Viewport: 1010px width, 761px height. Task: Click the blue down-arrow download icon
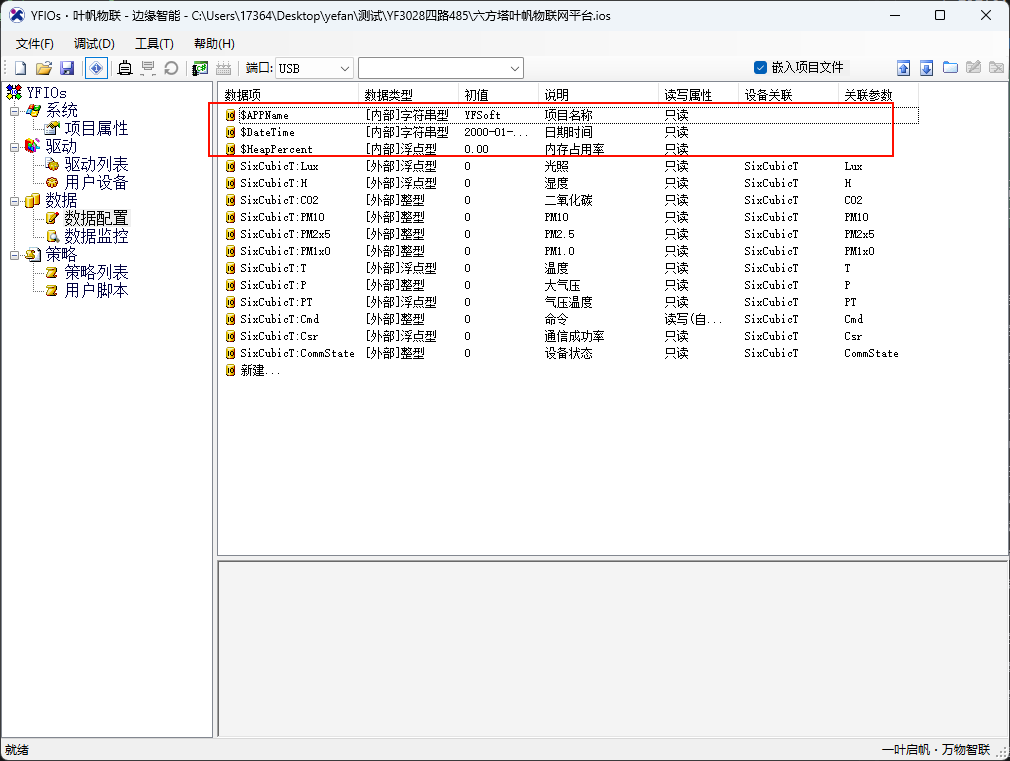tap(926, 68)
